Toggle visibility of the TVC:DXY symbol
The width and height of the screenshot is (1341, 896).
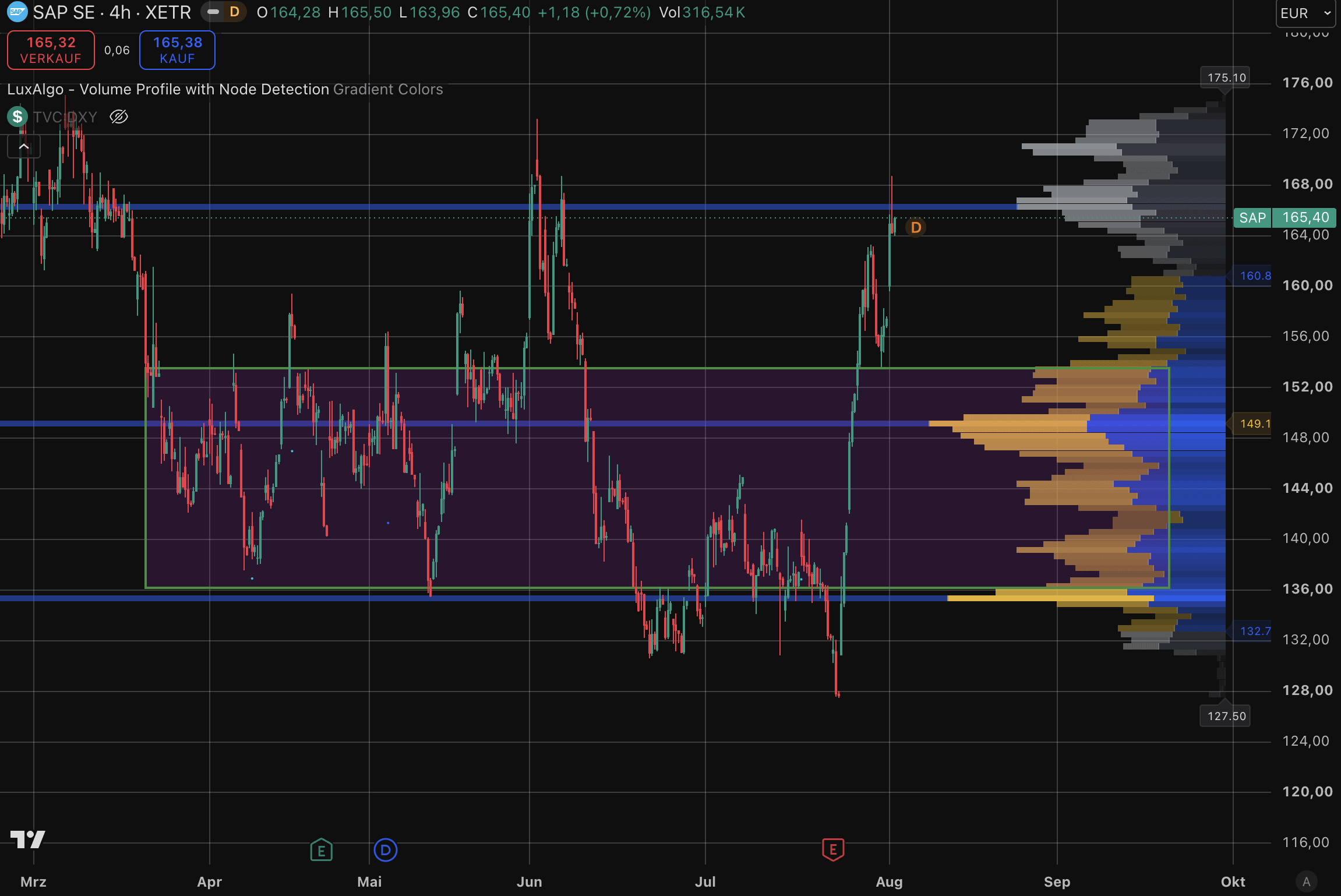coord(119,117)
